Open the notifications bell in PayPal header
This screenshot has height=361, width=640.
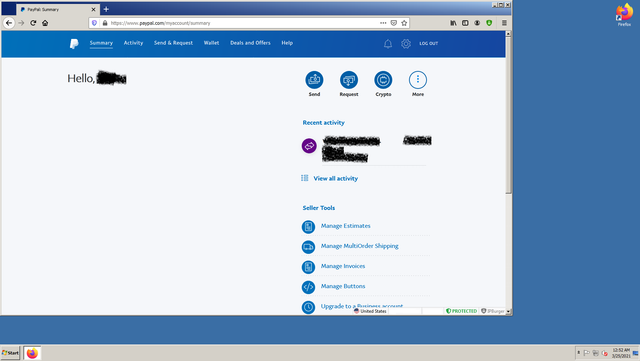click(x=388, y=44)
